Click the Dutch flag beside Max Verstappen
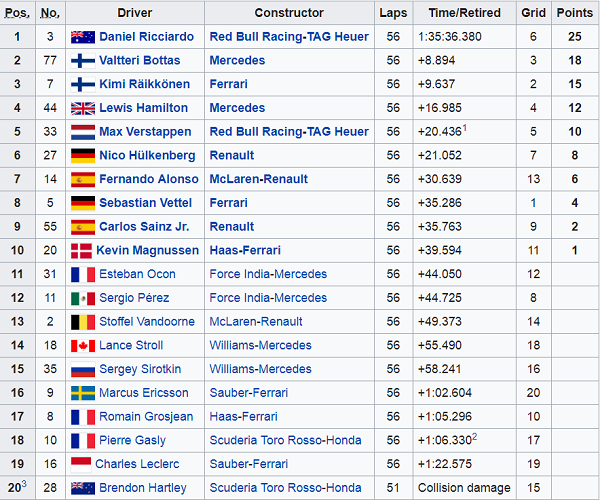 click(x=83, y=132)
